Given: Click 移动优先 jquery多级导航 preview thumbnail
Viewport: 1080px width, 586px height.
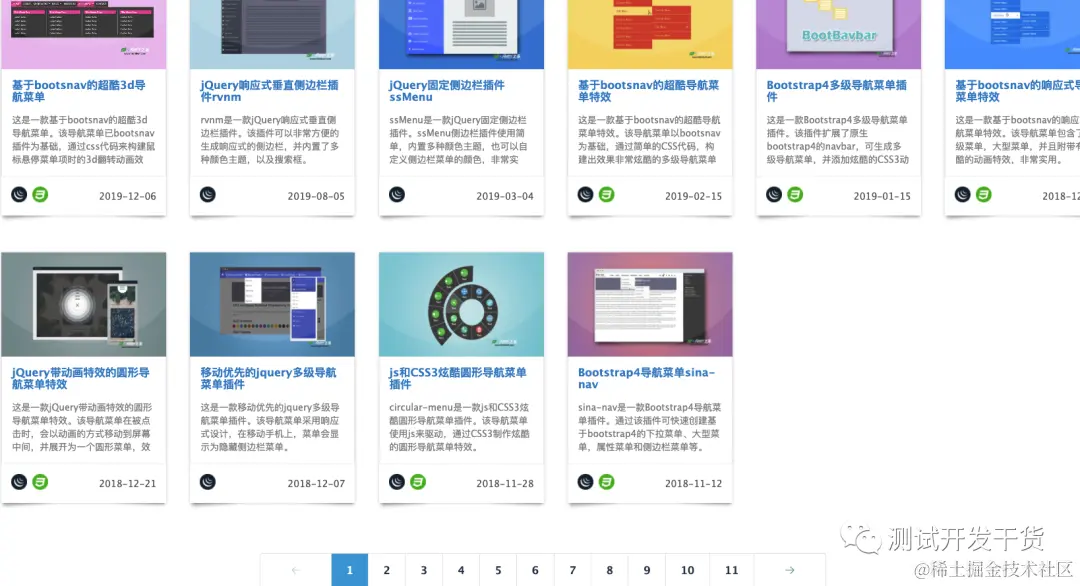Looking at the screenshot, I should tap(272, 304).
